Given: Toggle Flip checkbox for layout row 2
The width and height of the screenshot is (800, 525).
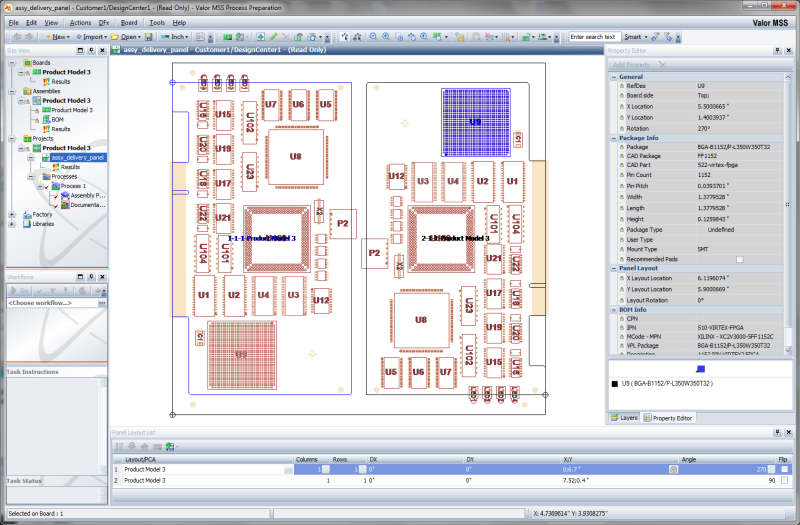Looking at the screenshot, I should click(784, 480).
